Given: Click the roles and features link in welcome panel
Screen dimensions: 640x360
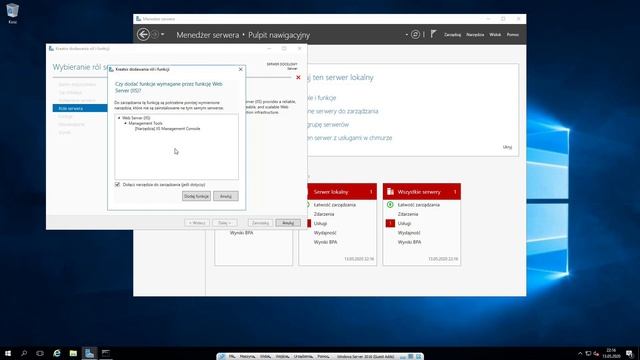Looking at the screenshot, I should [x=322, y=98].
